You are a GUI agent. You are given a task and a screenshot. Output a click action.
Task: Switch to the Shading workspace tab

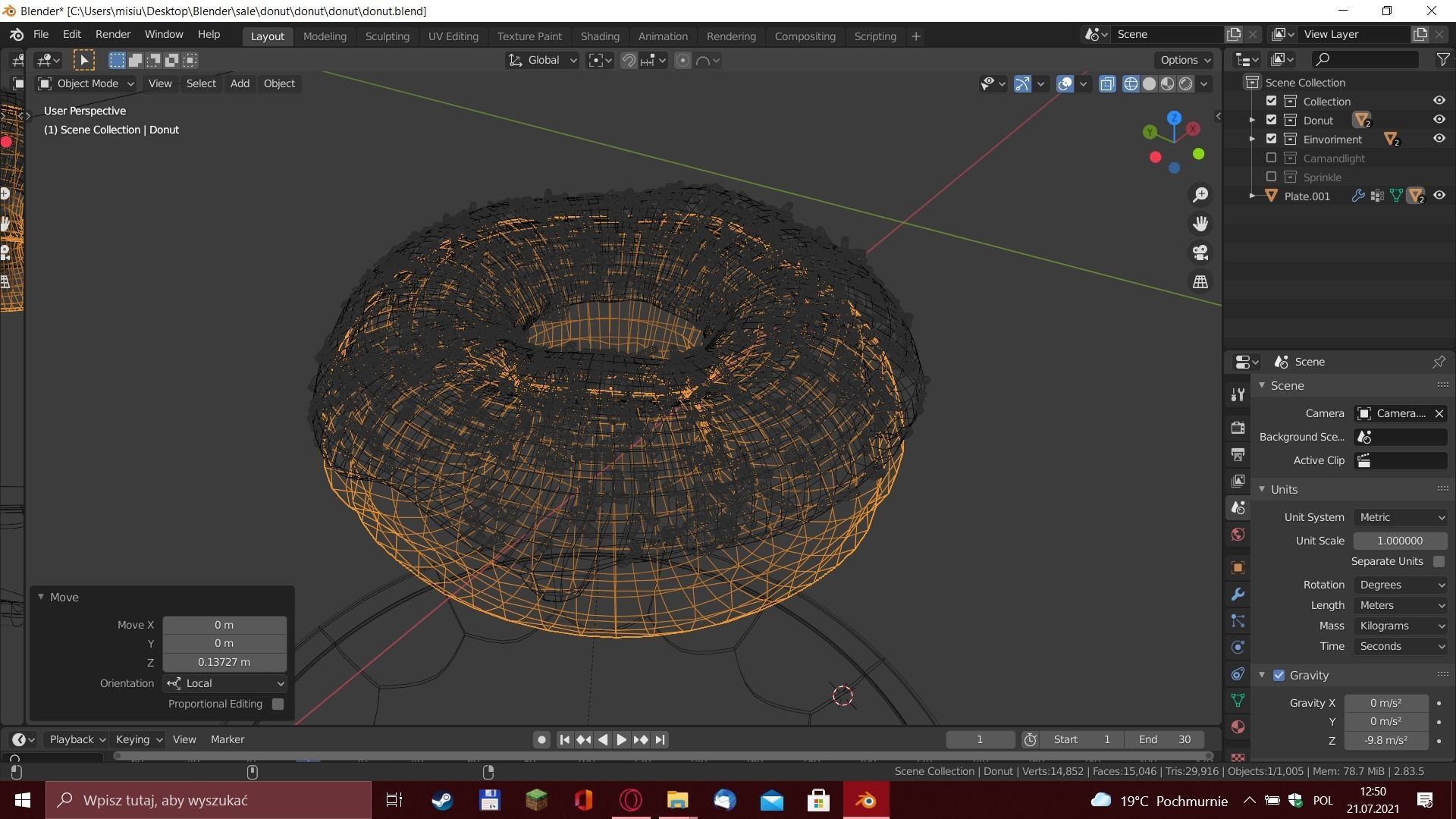pyautogui.click(x=599, y=36)
